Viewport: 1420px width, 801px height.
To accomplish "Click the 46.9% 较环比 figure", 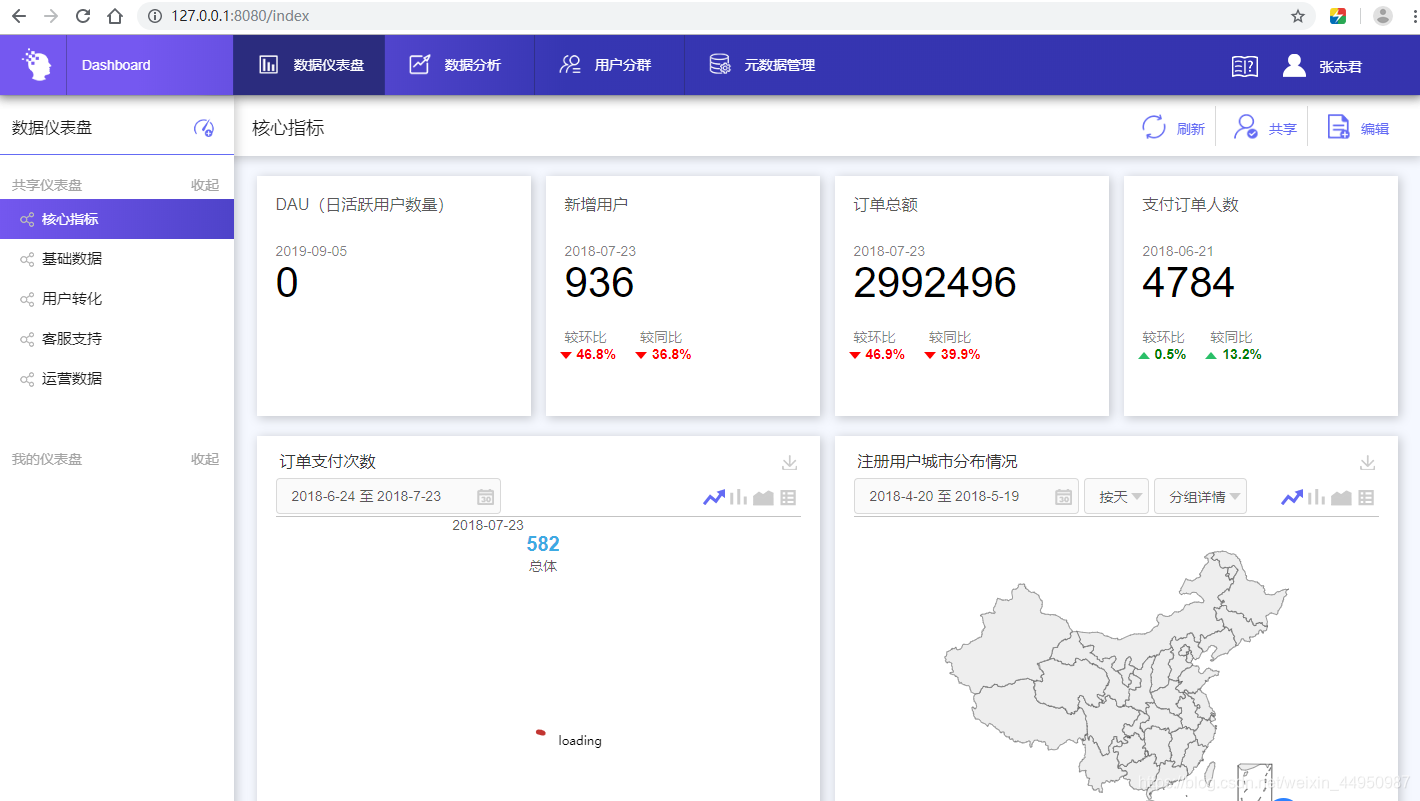I will (885, 354).
